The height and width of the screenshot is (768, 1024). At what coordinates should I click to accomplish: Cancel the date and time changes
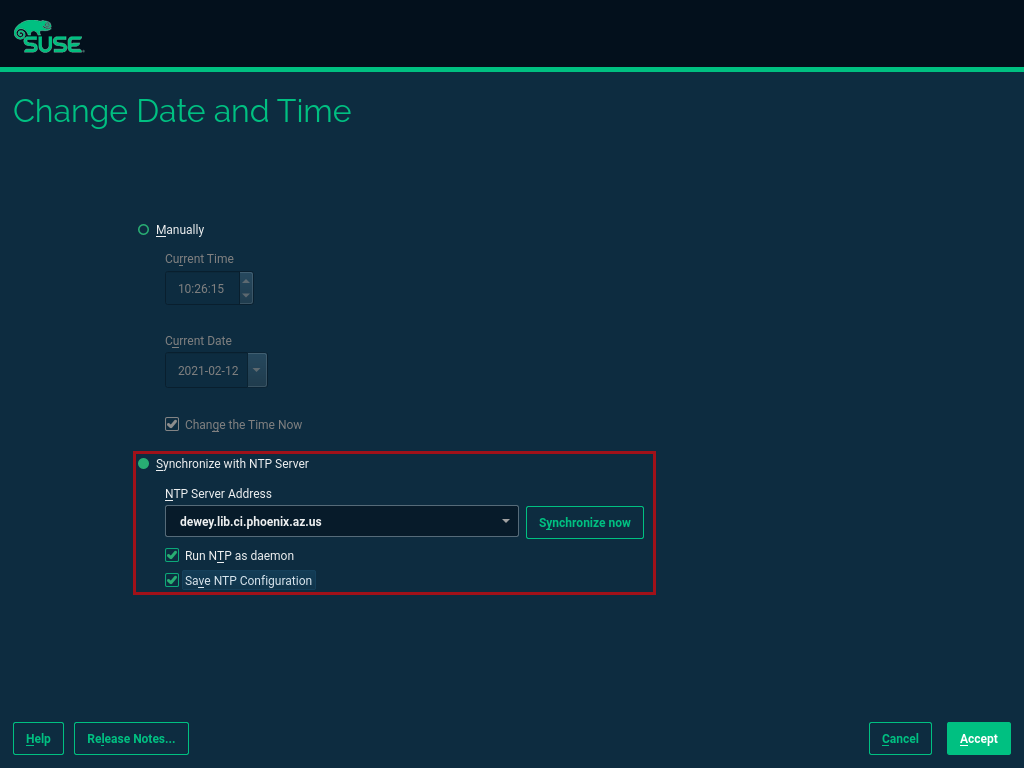pos(899,738)
